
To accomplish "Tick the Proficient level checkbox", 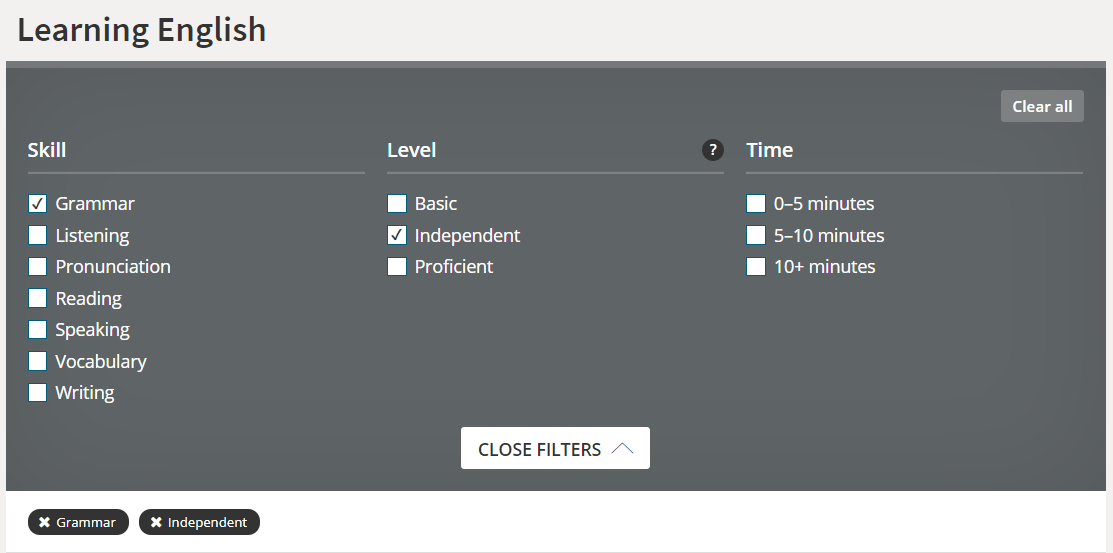I will click(x=397, y=267).
